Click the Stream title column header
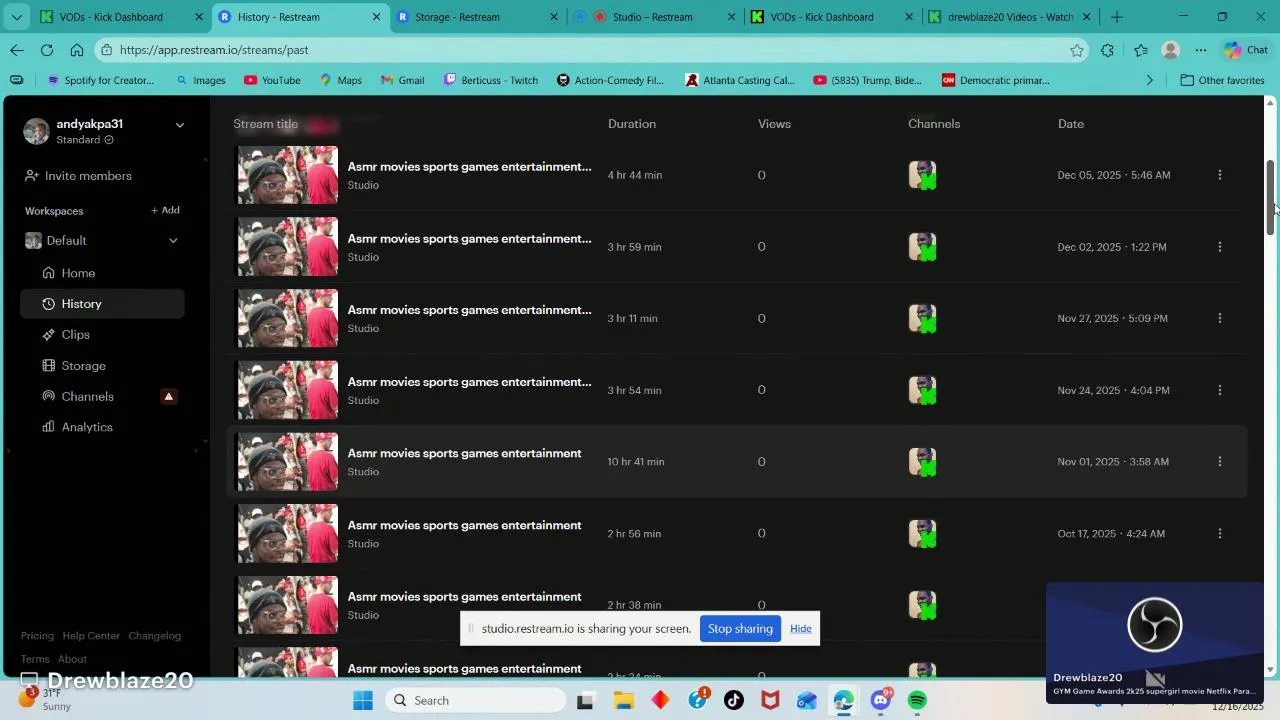Image resolution: width=1280 pixels, height=720 pixels. (x=266, y=124)
